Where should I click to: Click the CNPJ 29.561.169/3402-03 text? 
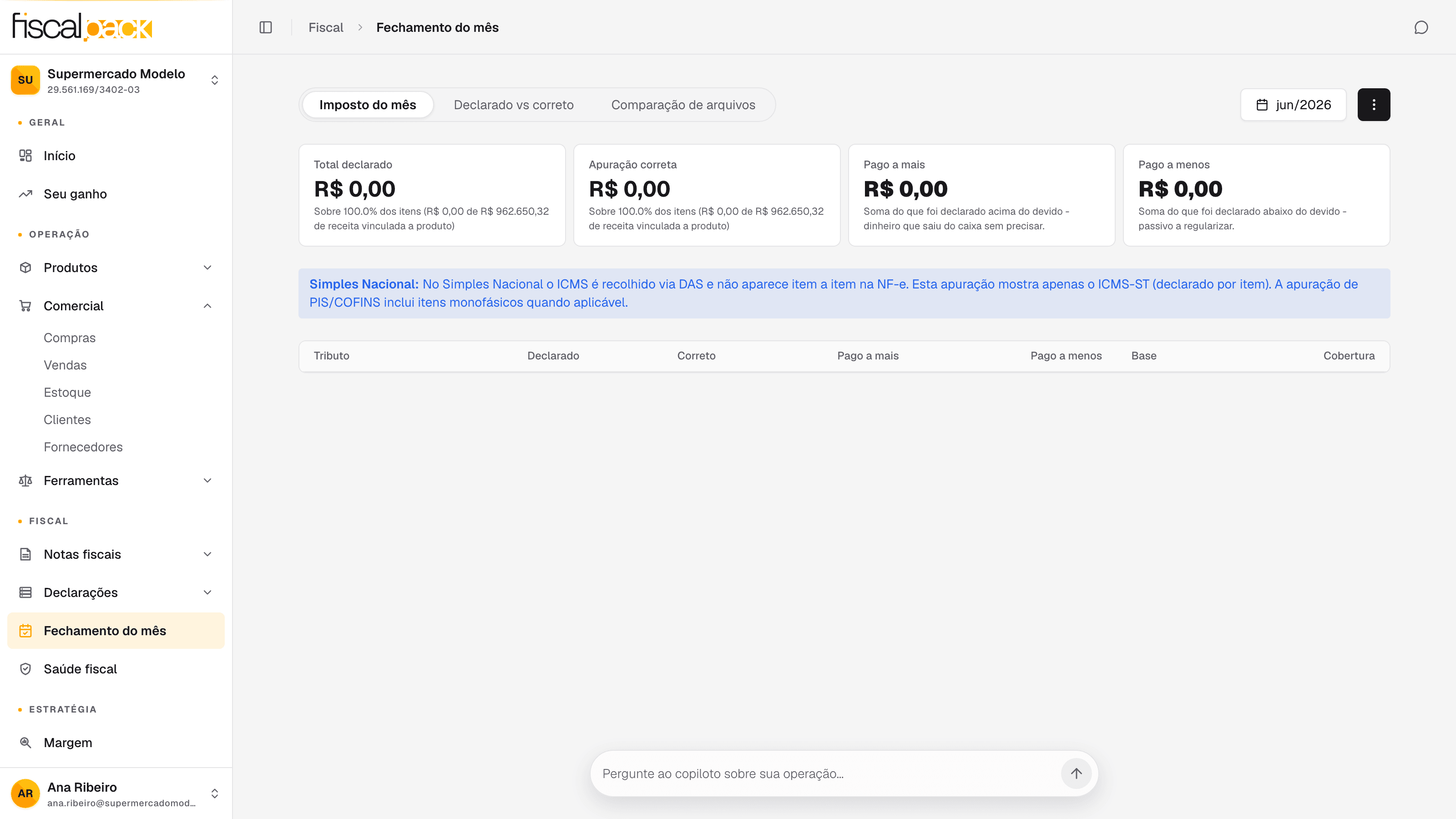pyautogui.click(x=93, y=89)
